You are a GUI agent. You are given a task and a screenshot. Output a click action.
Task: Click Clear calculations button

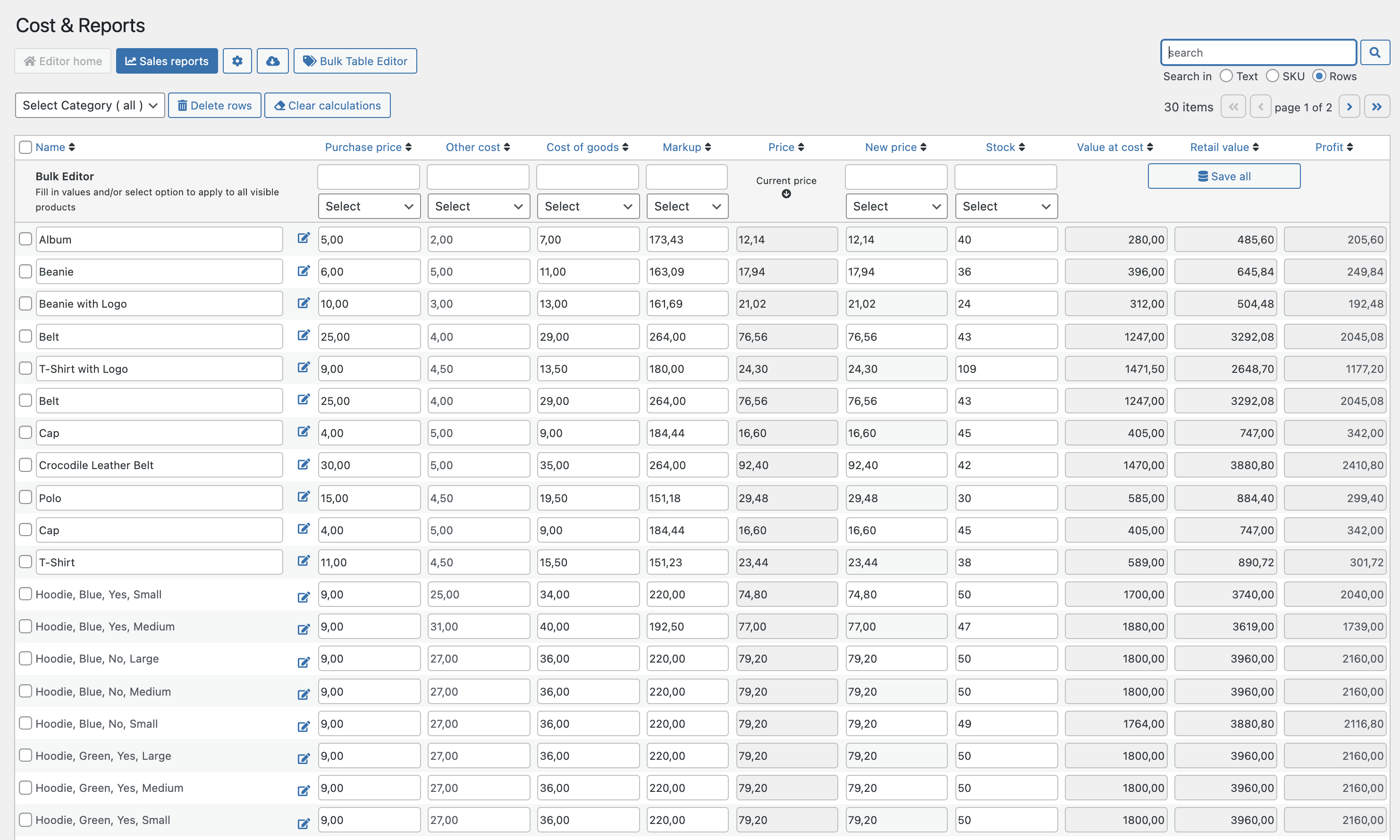tap(327, 105)
